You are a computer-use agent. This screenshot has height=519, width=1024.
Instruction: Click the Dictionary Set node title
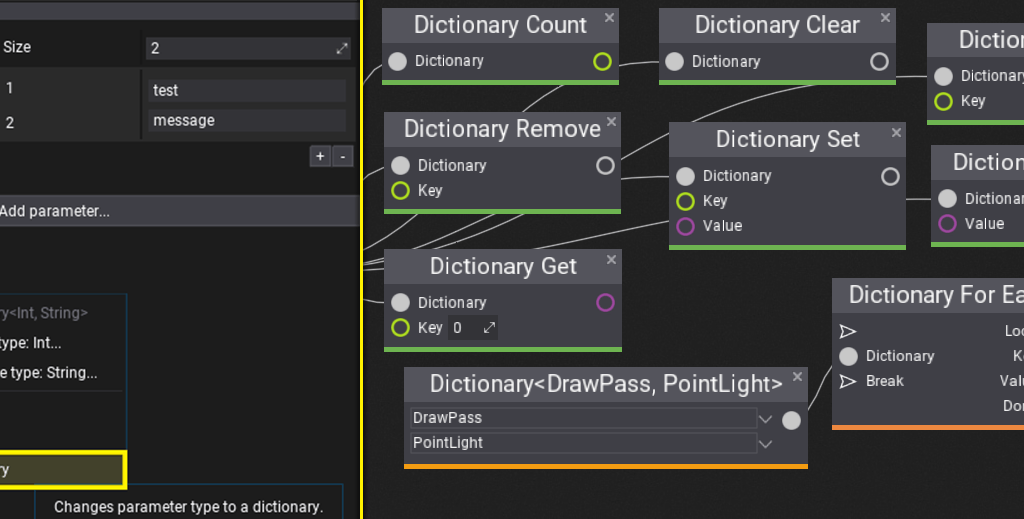click(x=788, y=139)
